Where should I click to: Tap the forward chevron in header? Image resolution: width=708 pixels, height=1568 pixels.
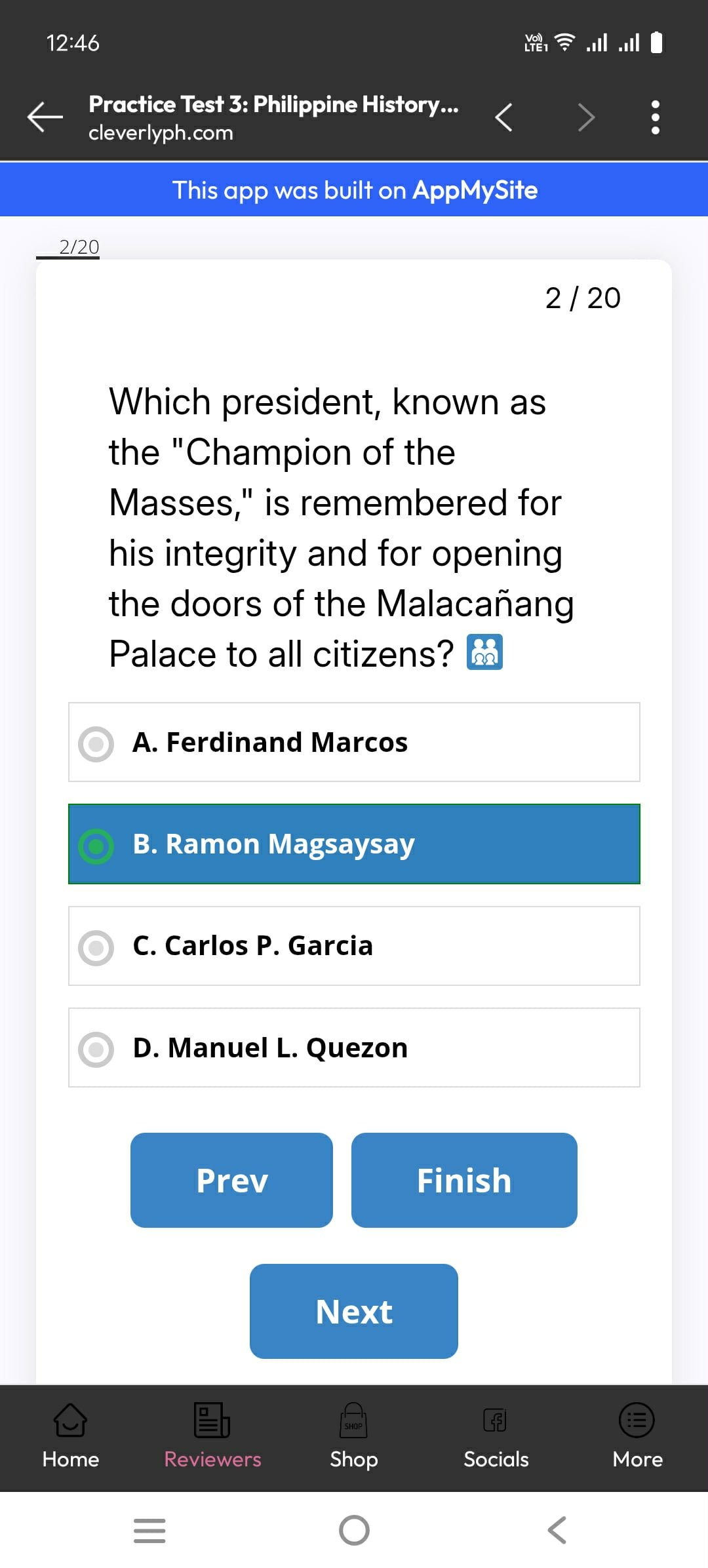point(586,117)
